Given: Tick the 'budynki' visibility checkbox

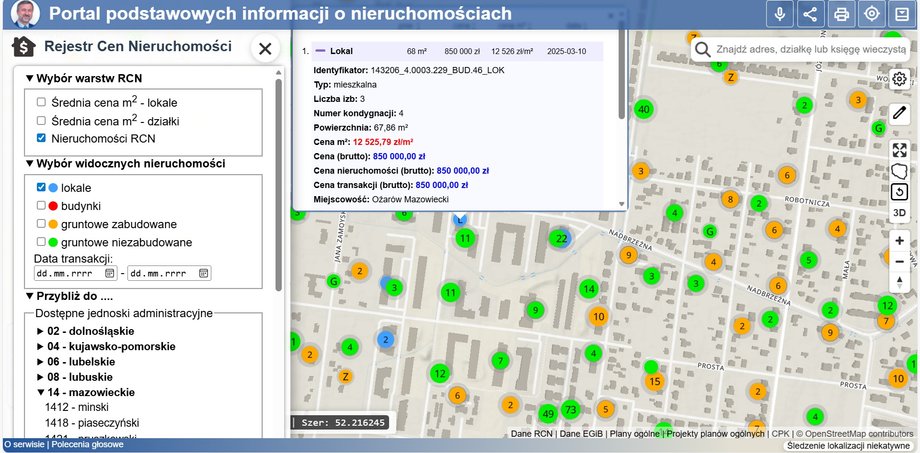Looking at the screenshot, I should pos(41,205).
